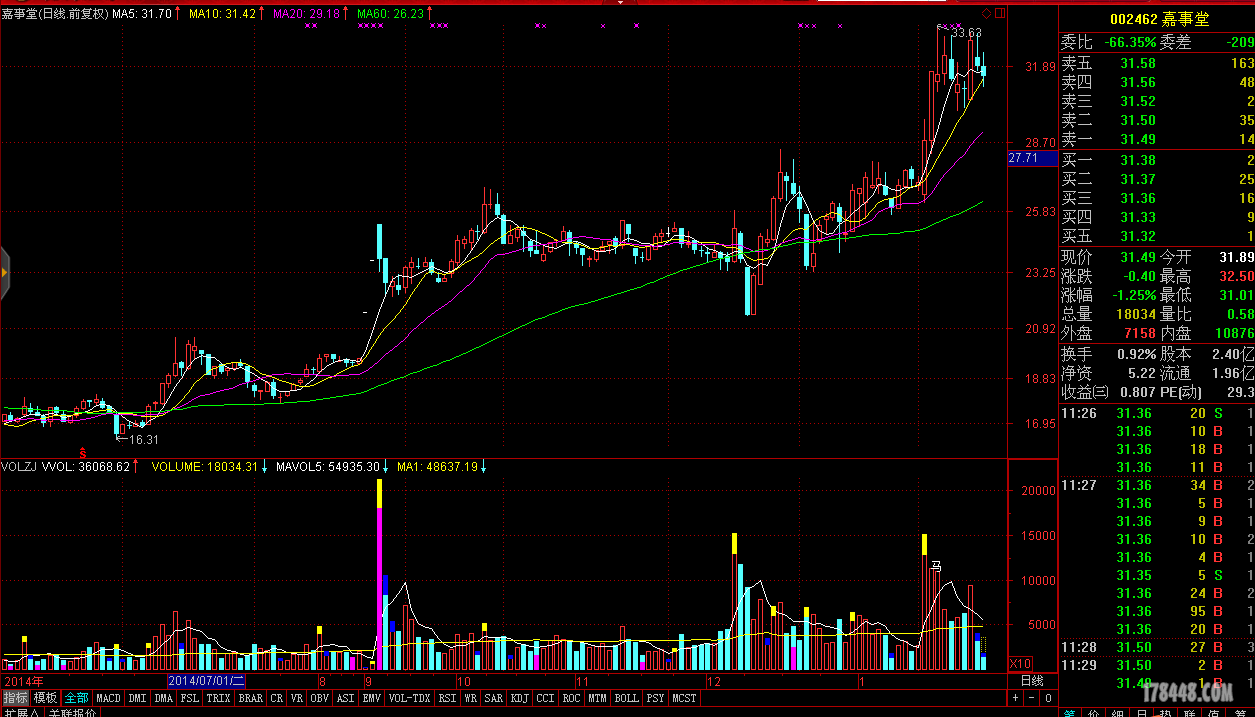This screenshot has height=717, width=1255.
Task: Switch to the FSL indicator
Action: pos(190,698)
